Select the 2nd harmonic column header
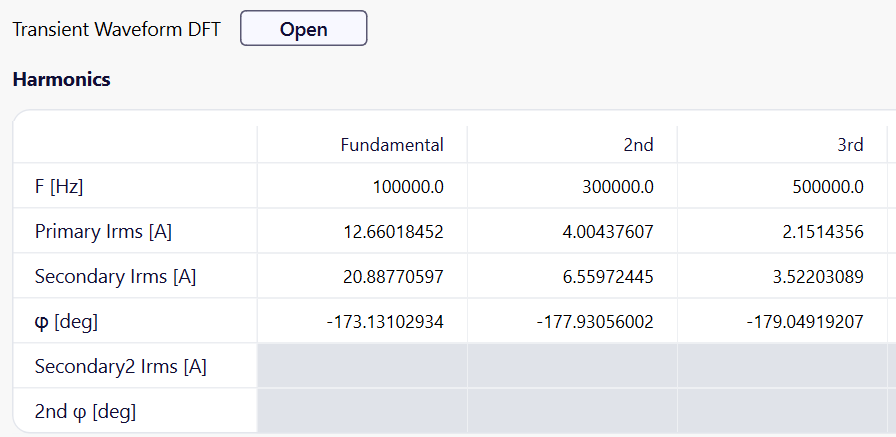 tap(638, 145)
